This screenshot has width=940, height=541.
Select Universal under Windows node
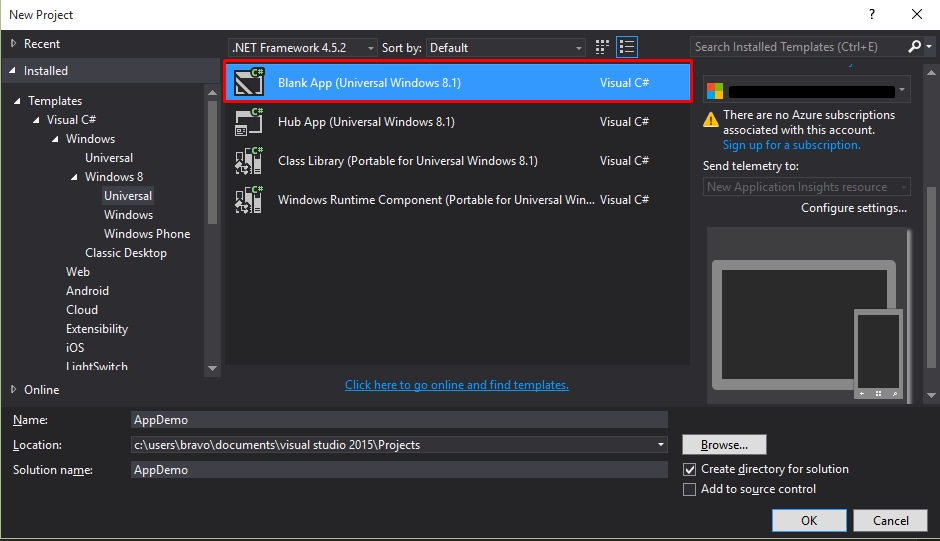point(109,158)
